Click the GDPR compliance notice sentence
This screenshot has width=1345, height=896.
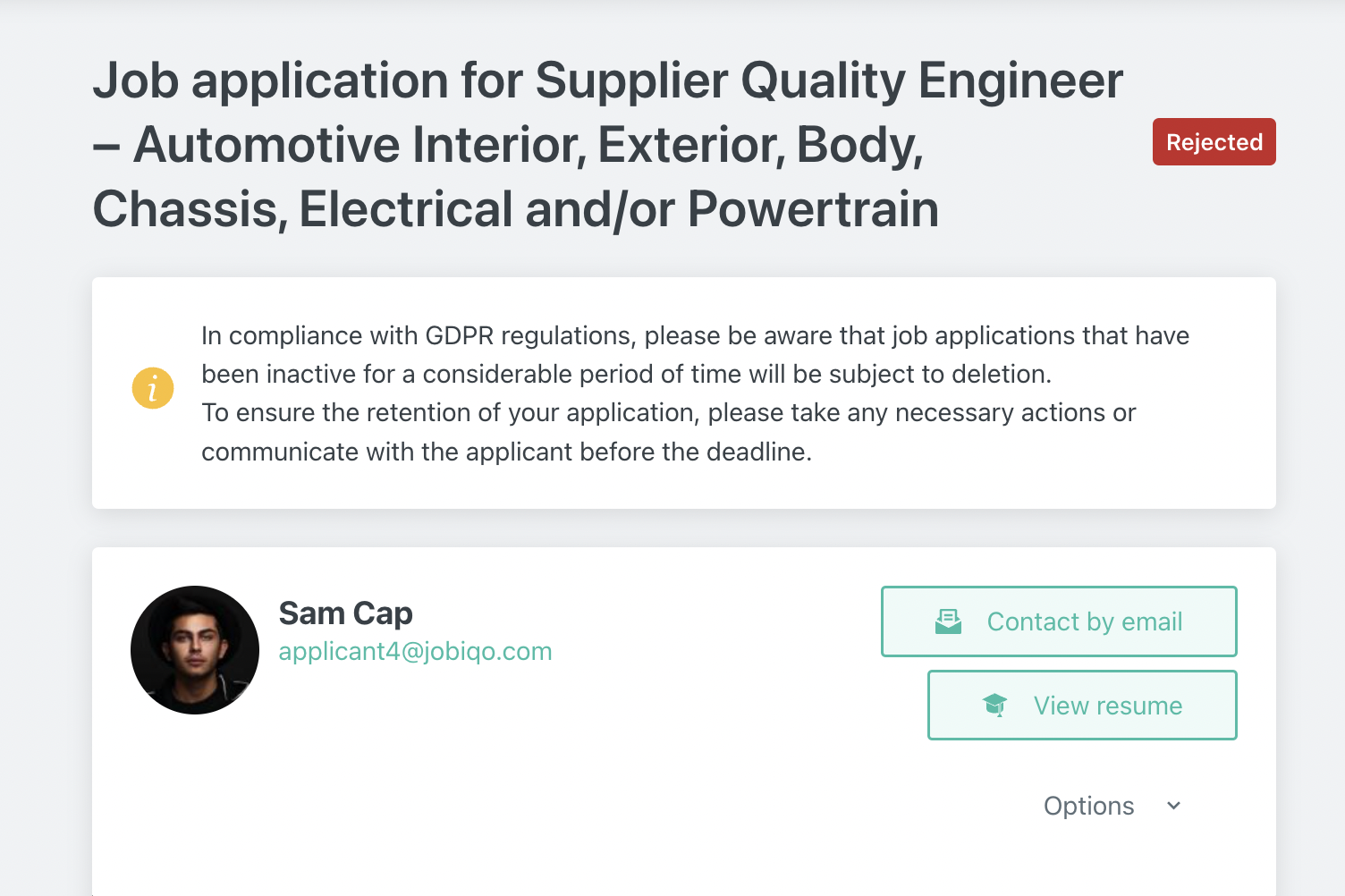pyautogui.click(x=695, y=355)
